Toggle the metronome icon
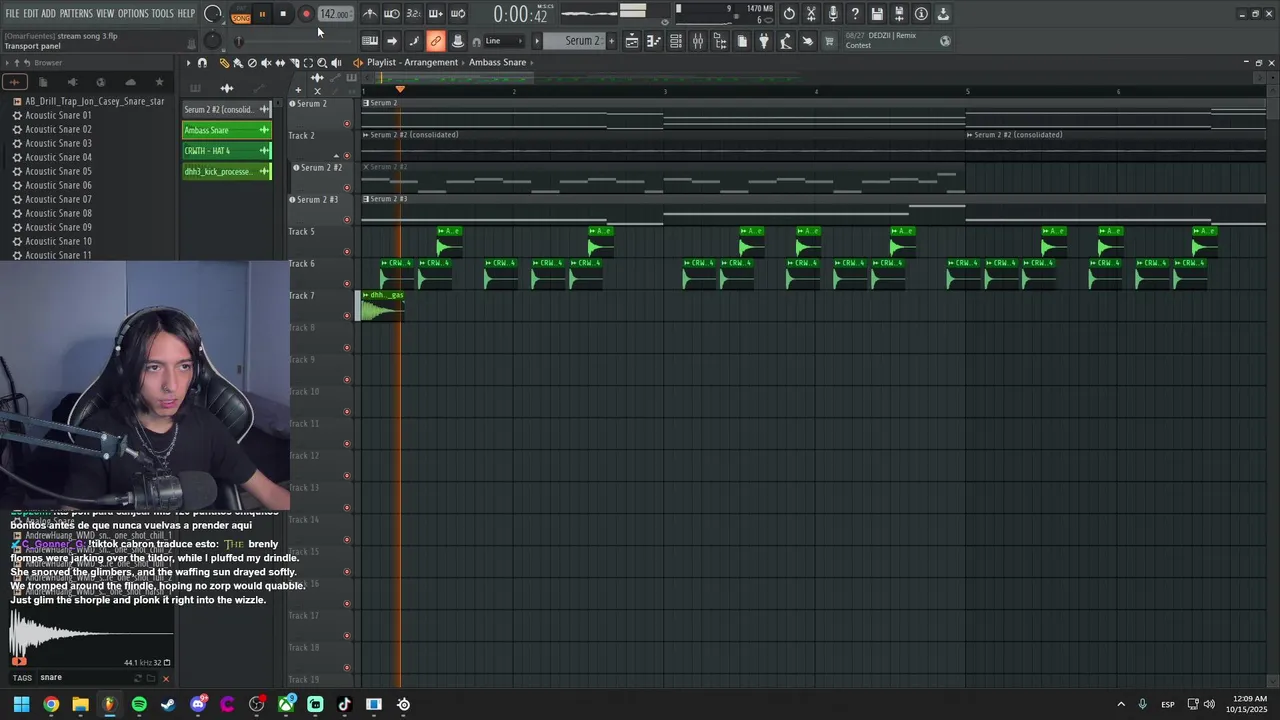The width and height of the screenshot is (1280, 720). click(x=370, y=14)
